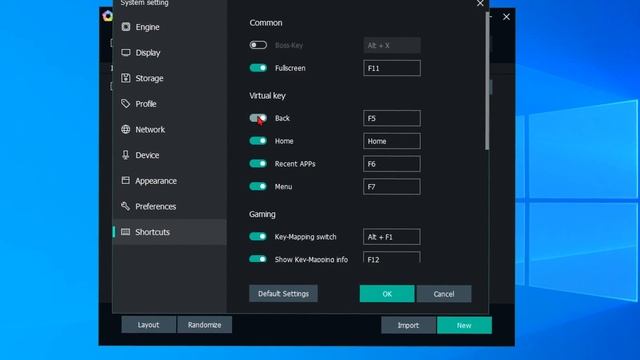The image size is (640, 360).
Task: Click the Common section heading
Action: pos(266,23)
